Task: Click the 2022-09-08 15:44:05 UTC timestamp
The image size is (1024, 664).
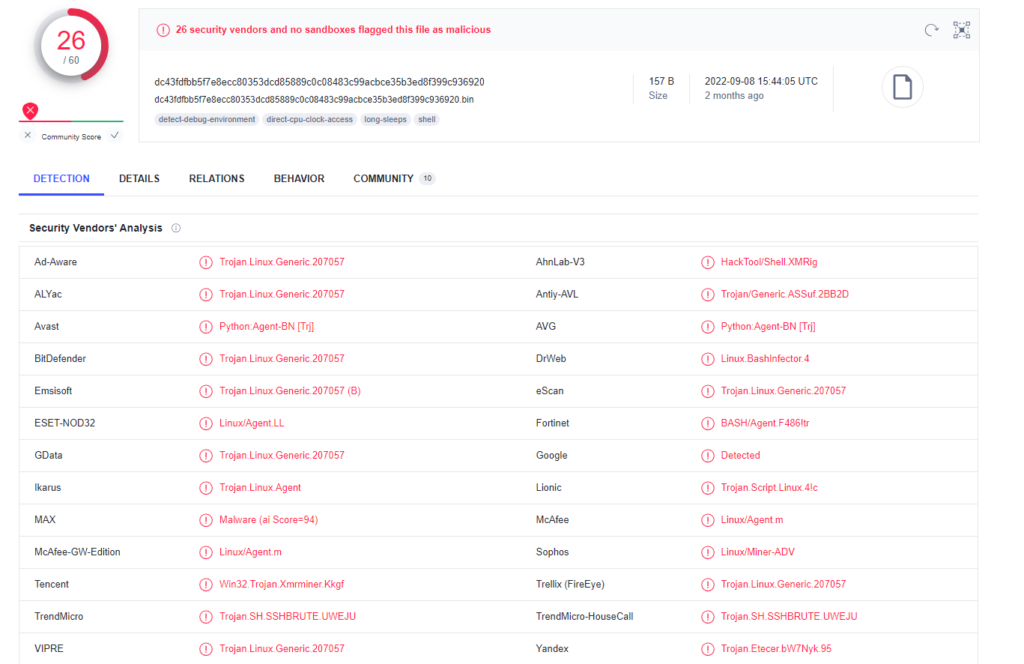Action: [x=761, y=82]
